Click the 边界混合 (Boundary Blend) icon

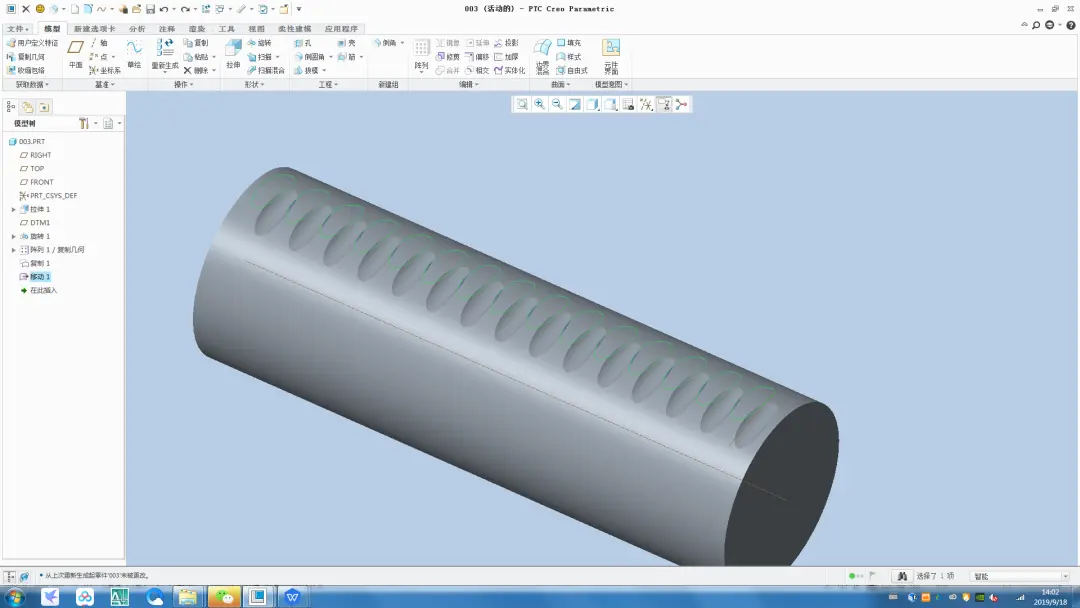point(542,56)
